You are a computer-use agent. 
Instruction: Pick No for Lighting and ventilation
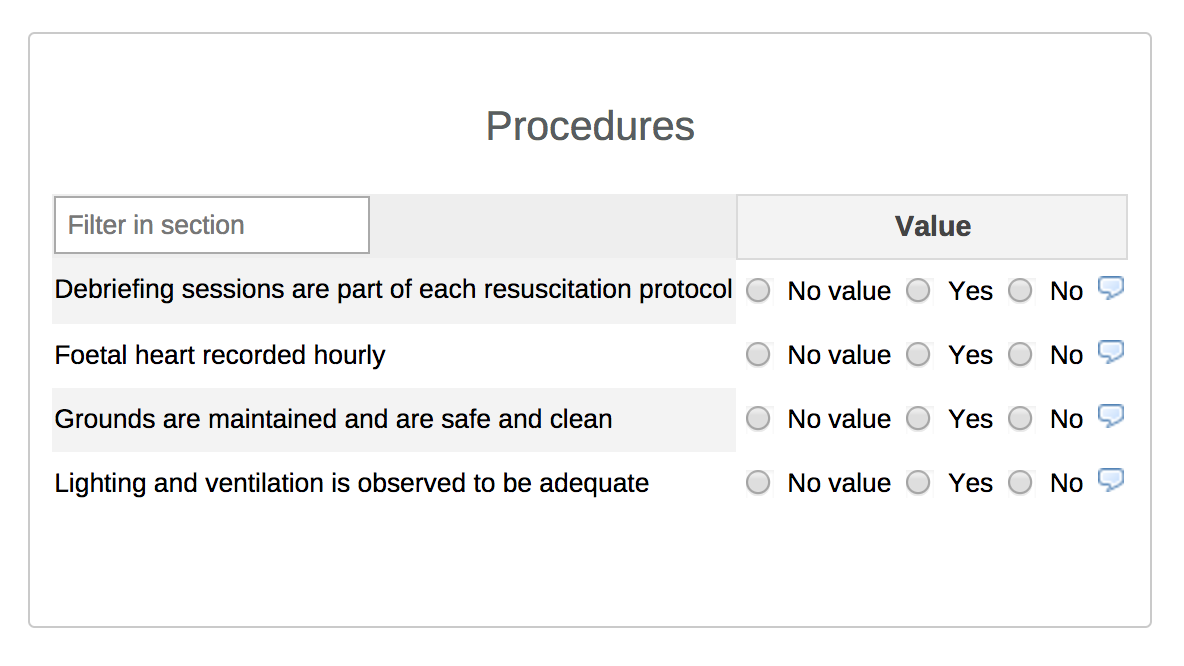pos(1019,483)
